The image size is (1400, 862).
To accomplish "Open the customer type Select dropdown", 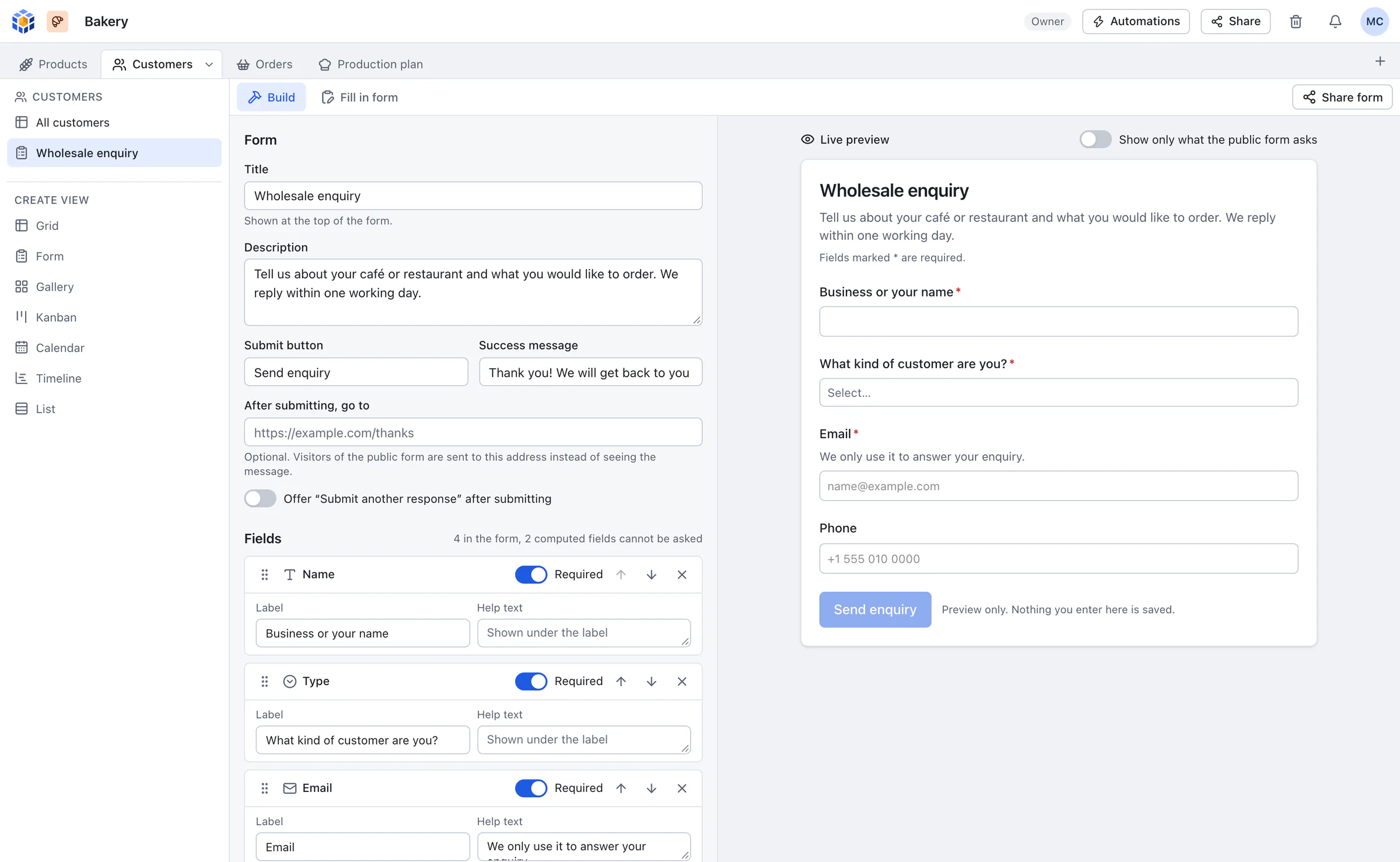I will coord(1058,393).
